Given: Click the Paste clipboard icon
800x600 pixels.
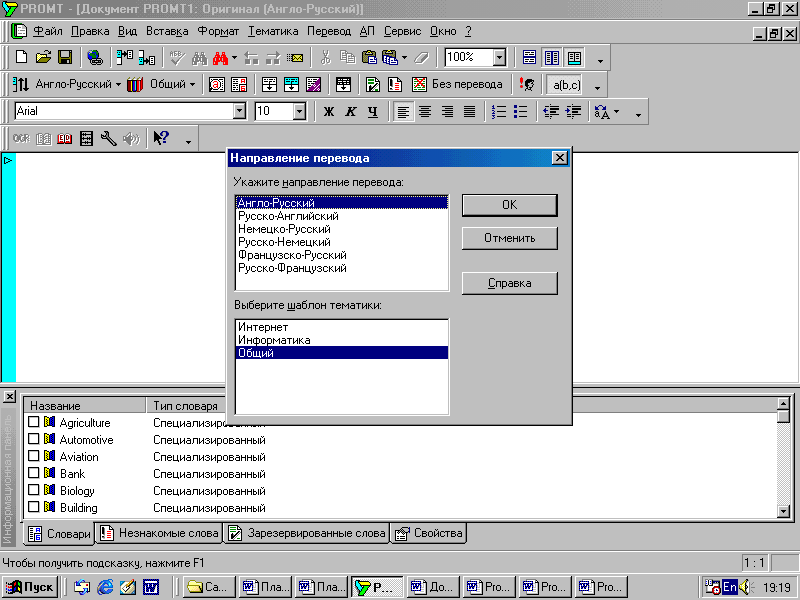Looking at the screenshot, I should tap(369, 57).
